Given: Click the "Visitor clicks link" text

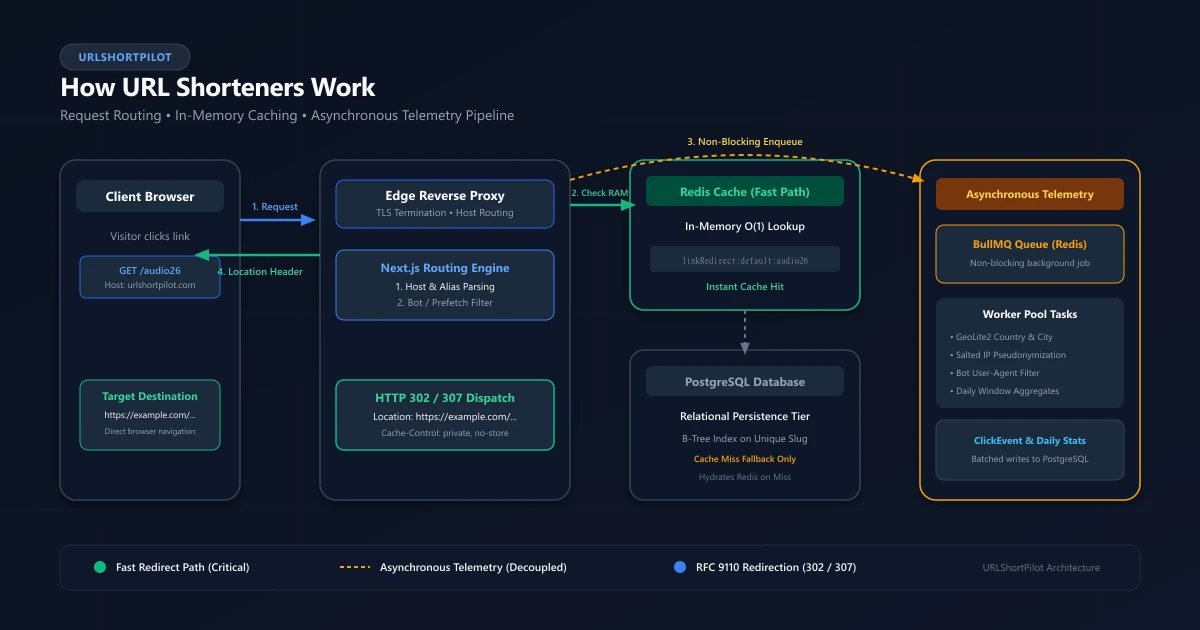Looking at the screenshot, I should 150,236.
